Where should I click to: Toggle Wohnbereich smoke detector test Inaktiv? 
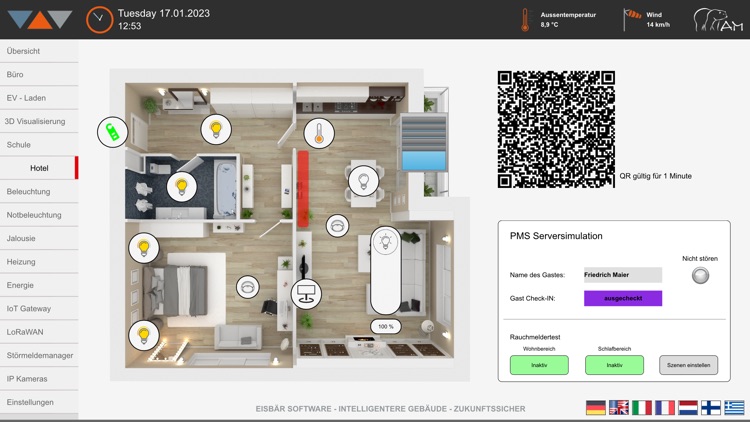(x=539, y=365)
